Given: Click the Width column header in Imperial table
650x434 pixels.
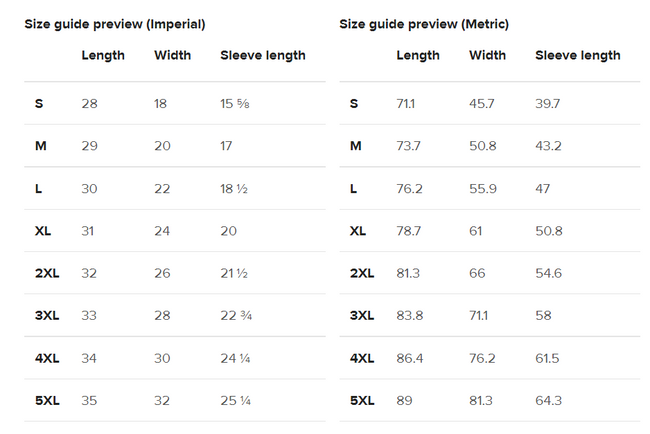Looking at the screenshot, I should (x=173, y=56).
